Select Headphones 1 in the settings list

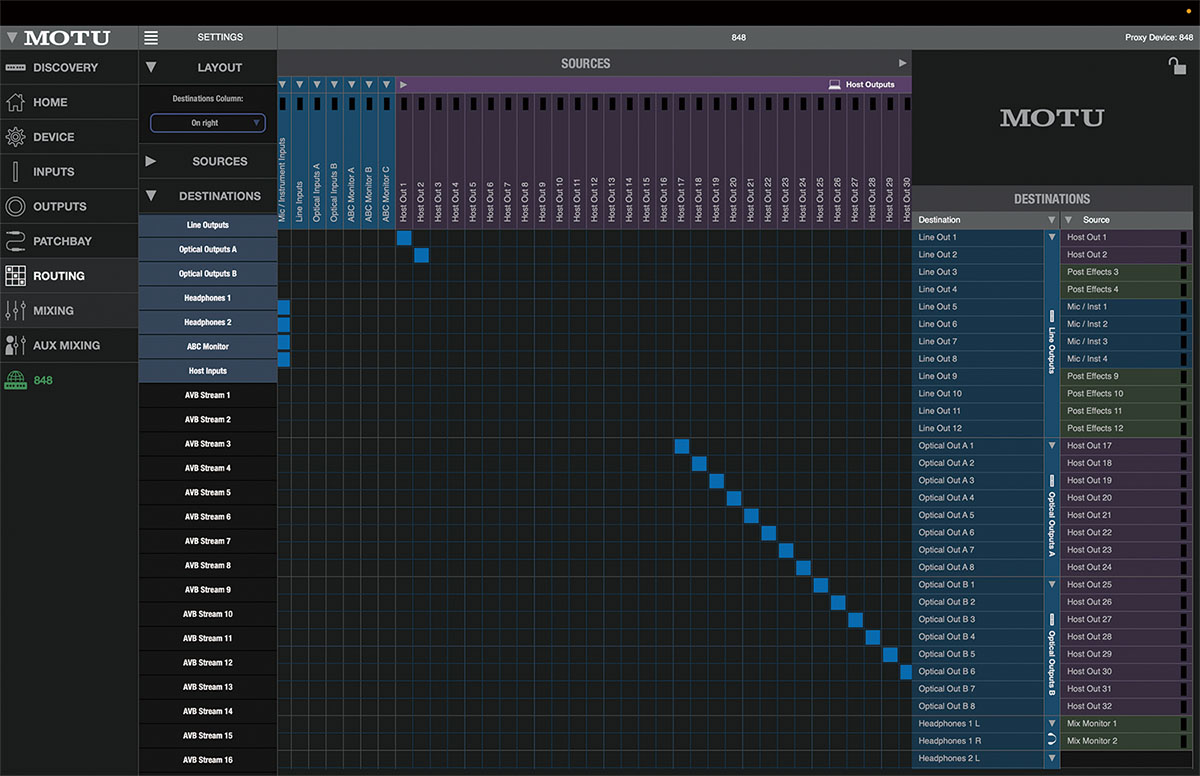point(208,298)
